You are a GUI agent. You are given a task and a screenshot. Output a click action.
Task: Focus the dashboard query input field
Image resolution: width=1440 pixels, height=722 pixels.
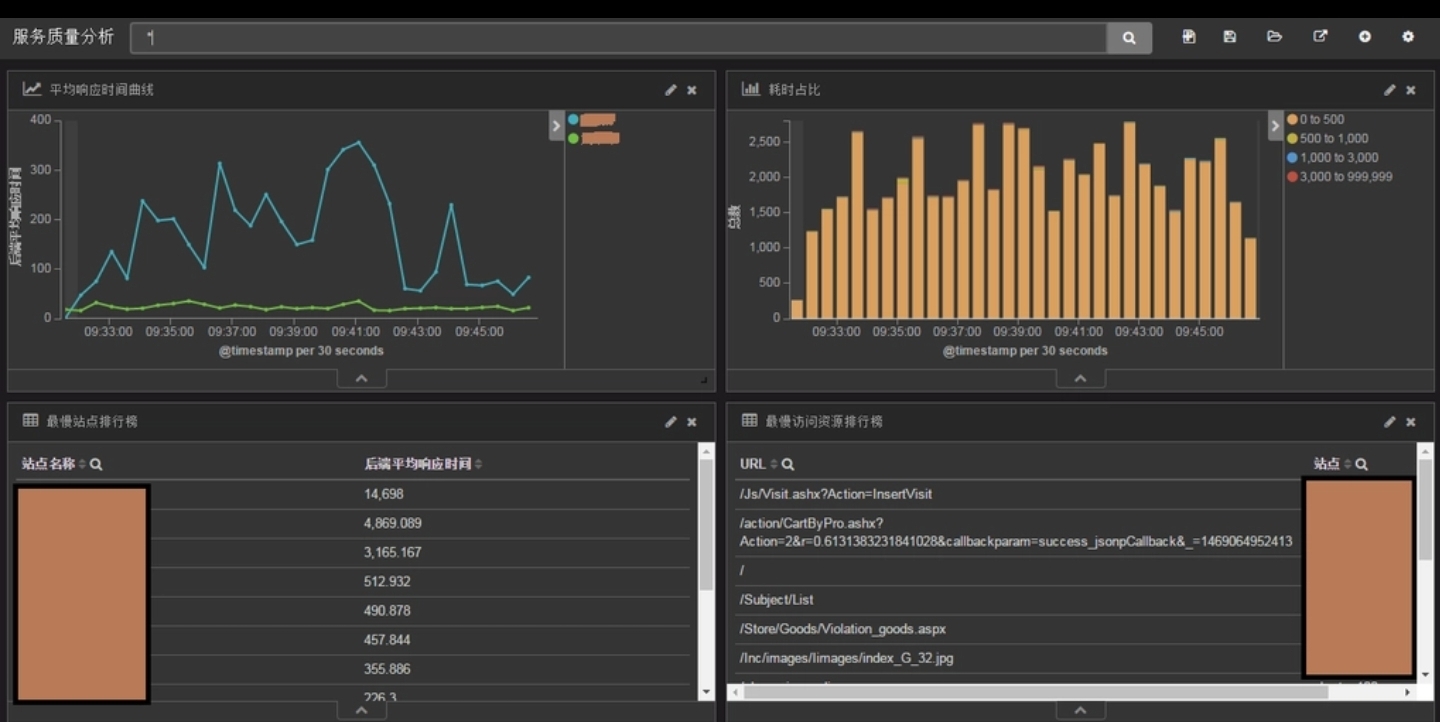(x=618, y=38)
